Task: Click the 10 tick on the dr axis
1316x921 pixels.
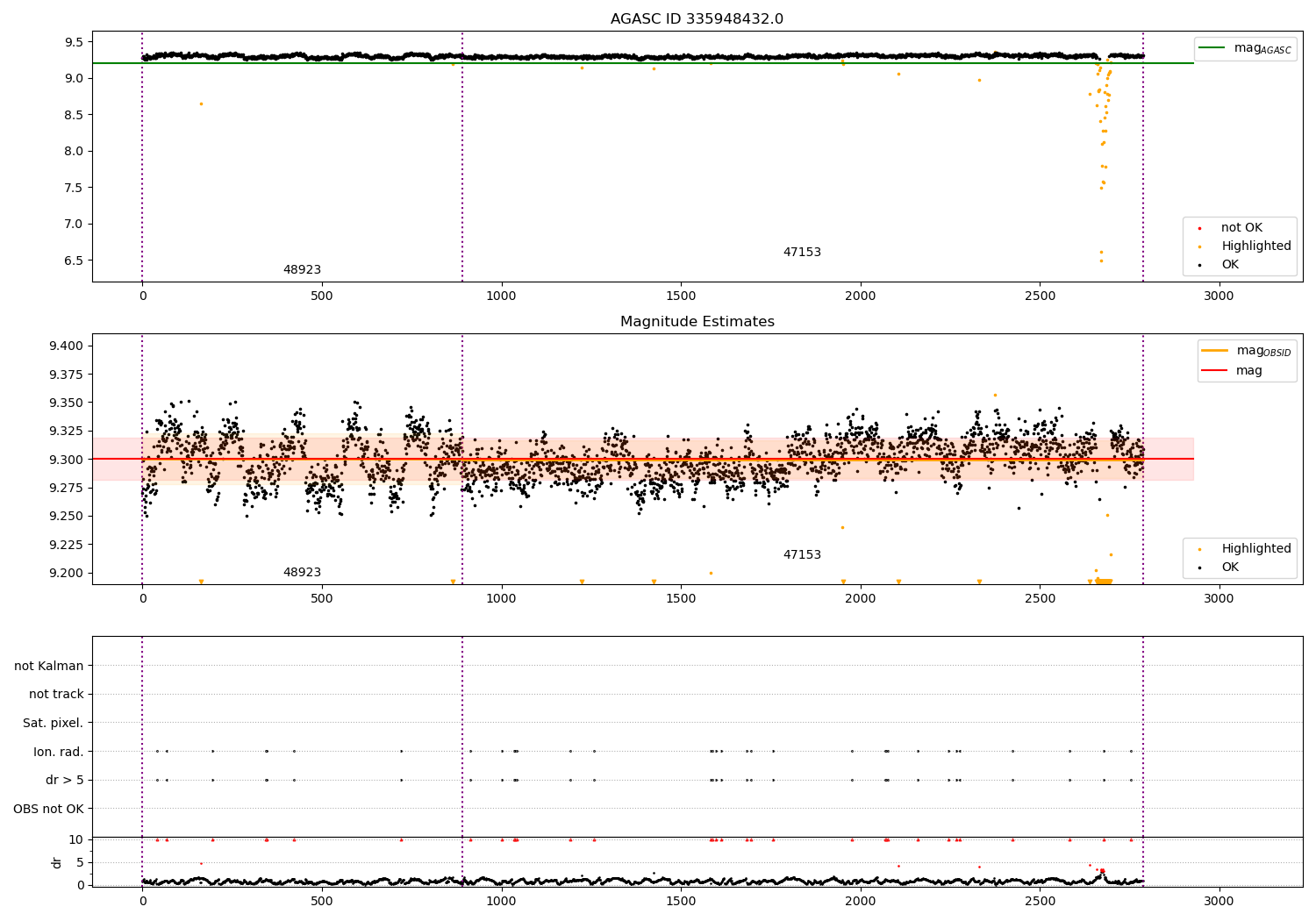Action: click(x=75, y=840)
